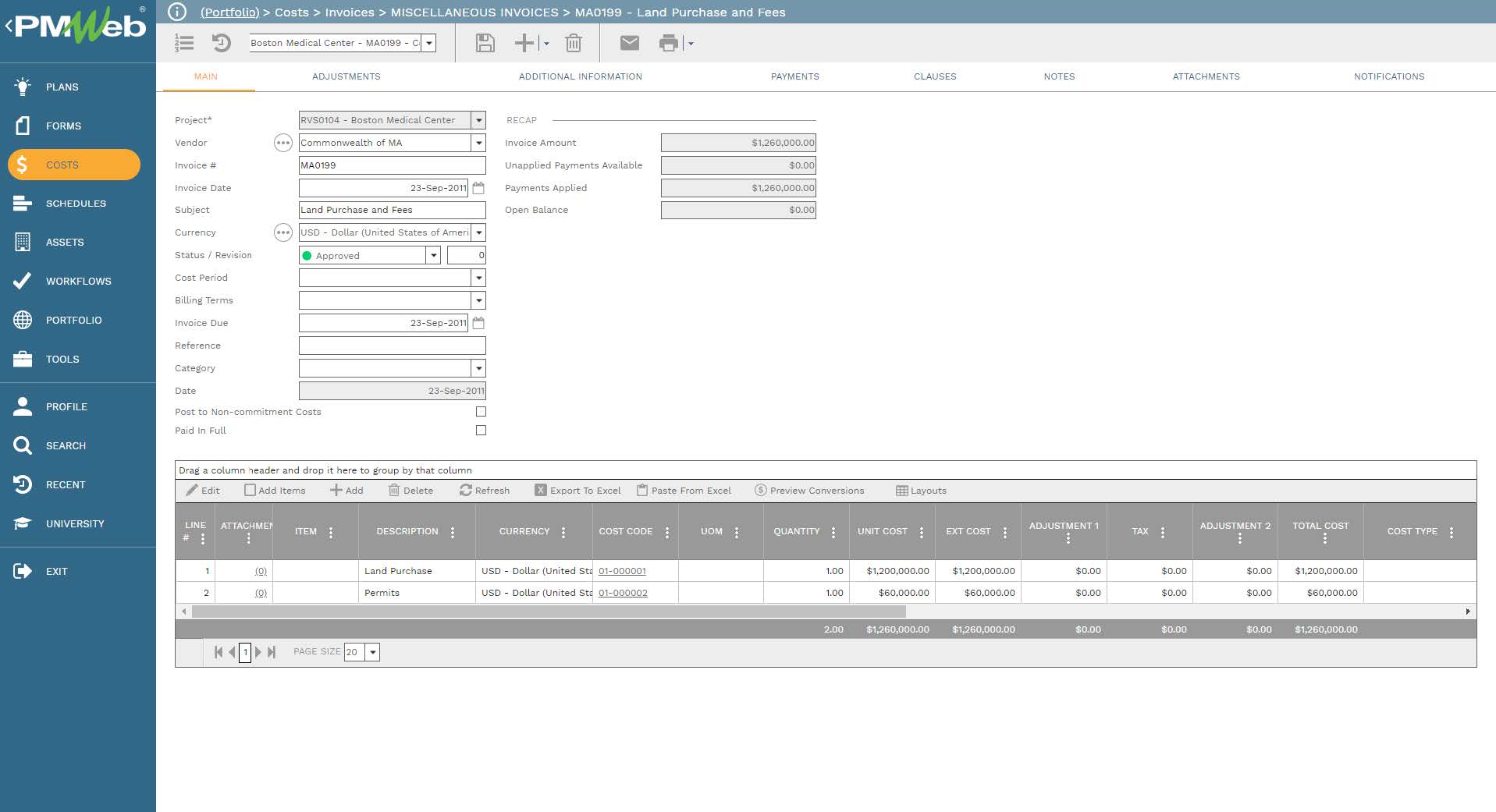The height and width of the screenshot is (812, 1496).
Task: Toggle Post to Non-commitment Costs checkbox
Action: [x=481, y=411]
